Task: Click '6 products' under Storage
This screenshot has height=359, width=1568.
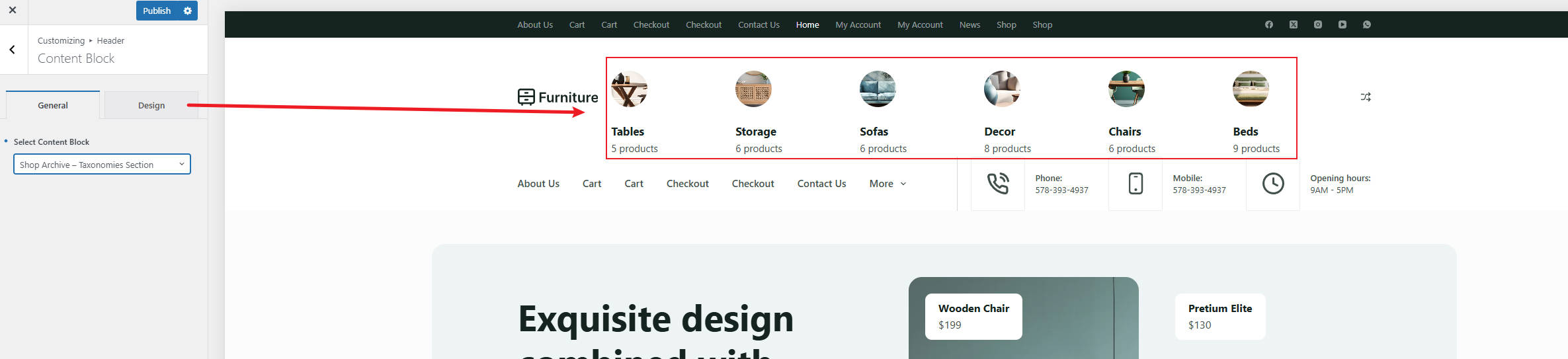Action: tap(759, 149)
